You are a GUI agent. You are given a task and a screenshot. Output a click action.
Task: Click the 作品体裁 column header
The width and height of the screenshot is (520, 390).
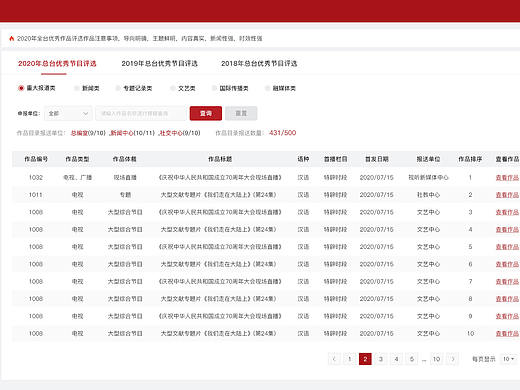click(x=124, y=159)
